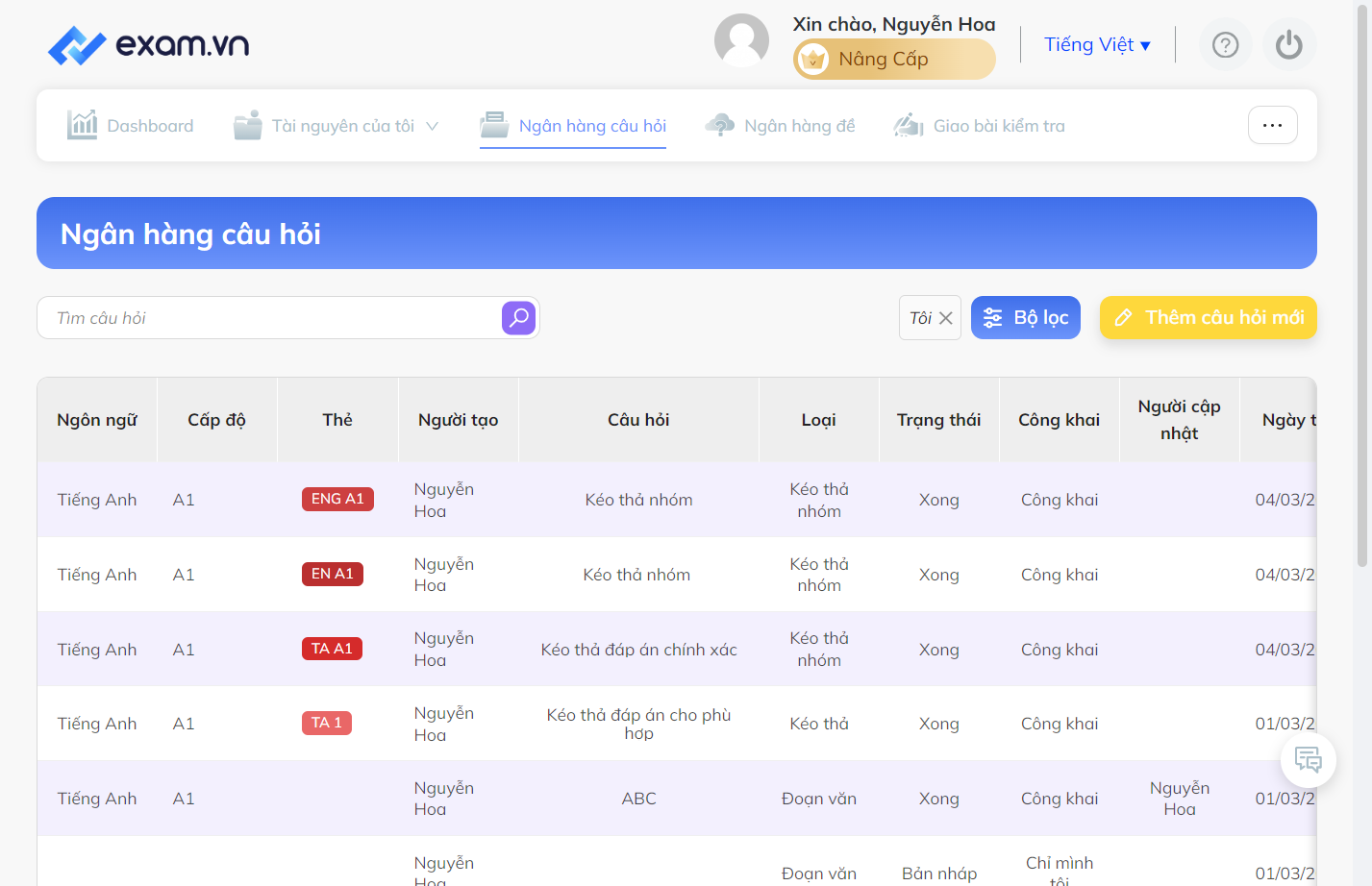Expand the Tài nguyên của tôi menu chevron
The image size is (1372, 886).
tap(432, 126)
